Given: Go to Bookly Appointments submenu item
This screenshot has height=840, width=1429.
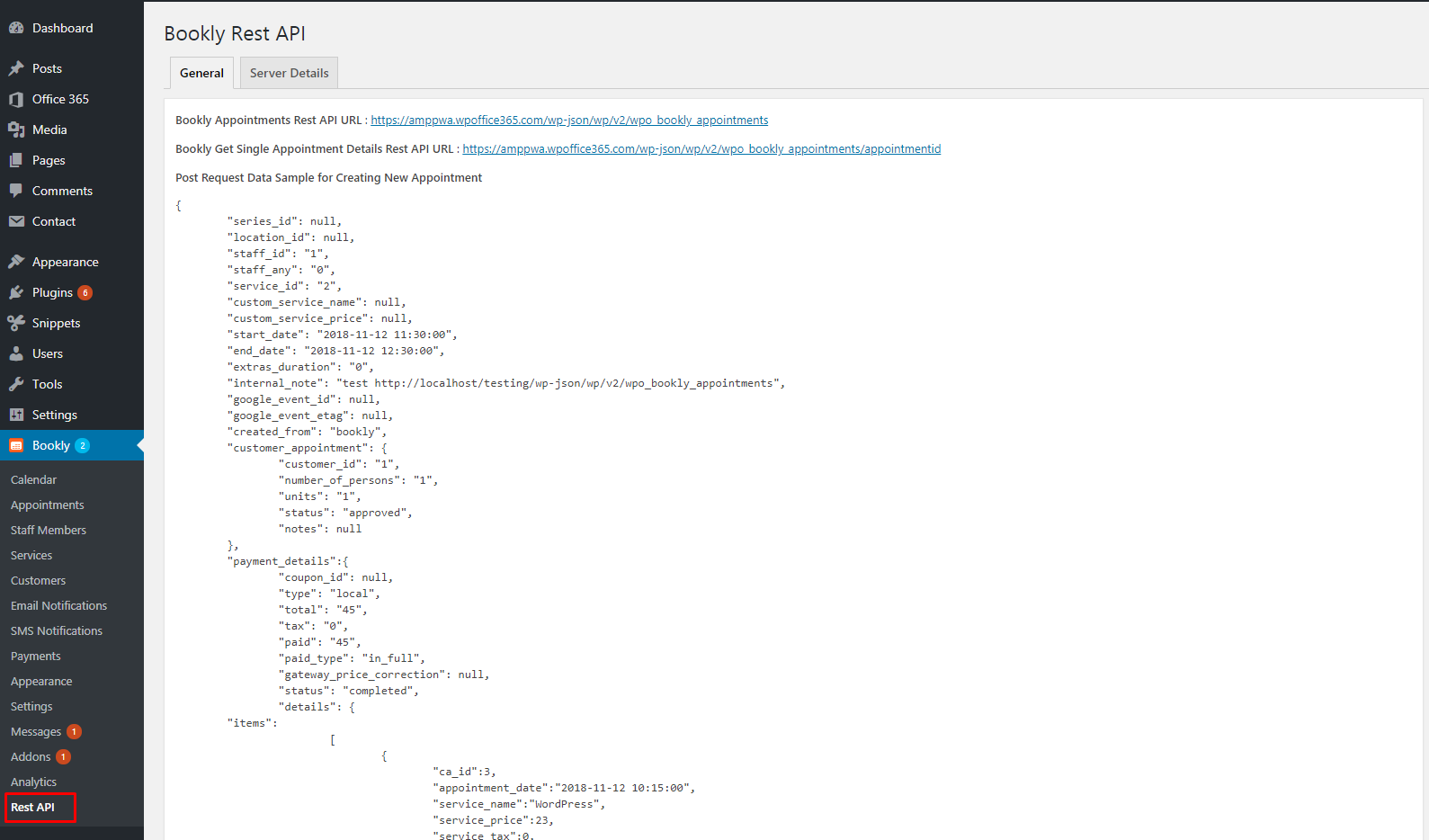Looking at the screenshot, I should coord(48,505).
